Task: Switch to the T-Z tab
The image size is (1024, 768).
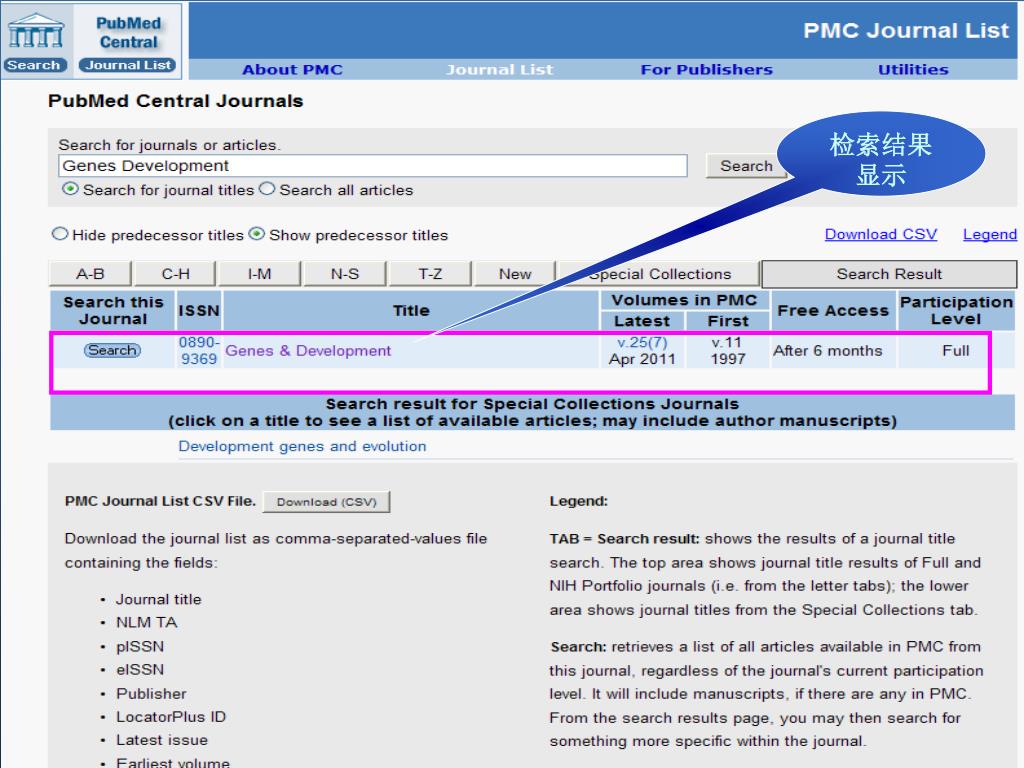Action: [430, 274]
